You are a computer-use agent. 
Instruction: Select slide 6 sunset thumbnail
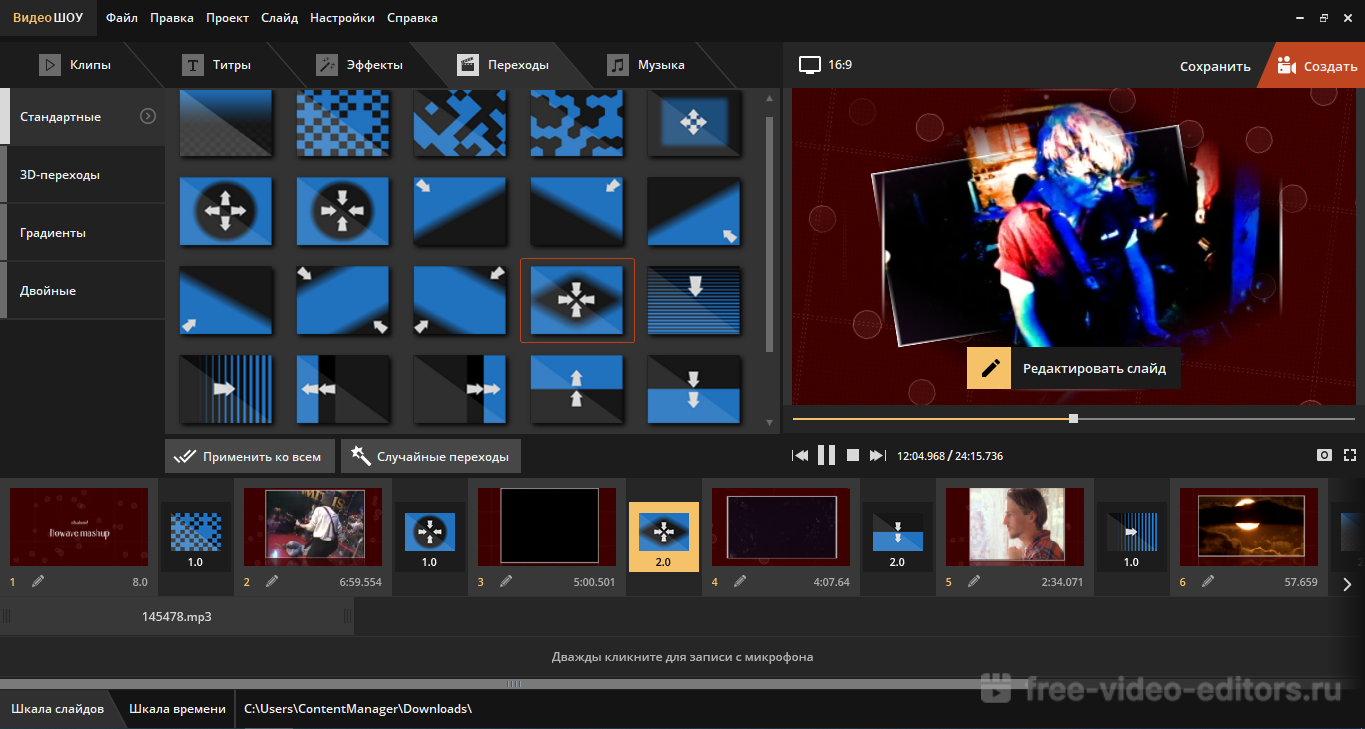click(1249, 527)
